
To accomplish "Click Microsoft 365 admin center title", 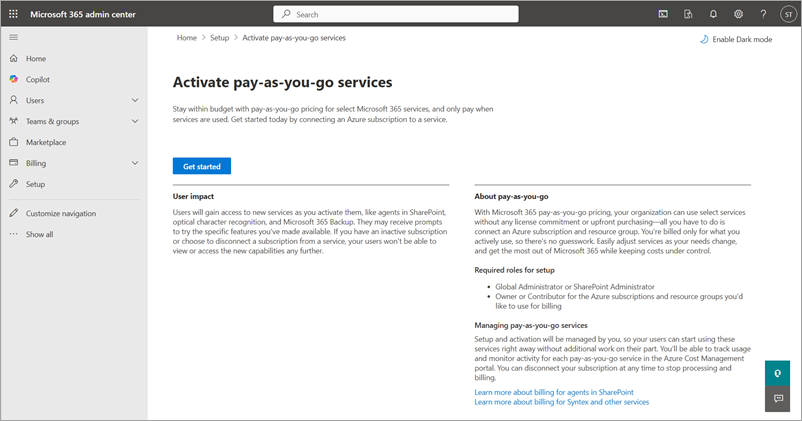I will tap(83, 14).
